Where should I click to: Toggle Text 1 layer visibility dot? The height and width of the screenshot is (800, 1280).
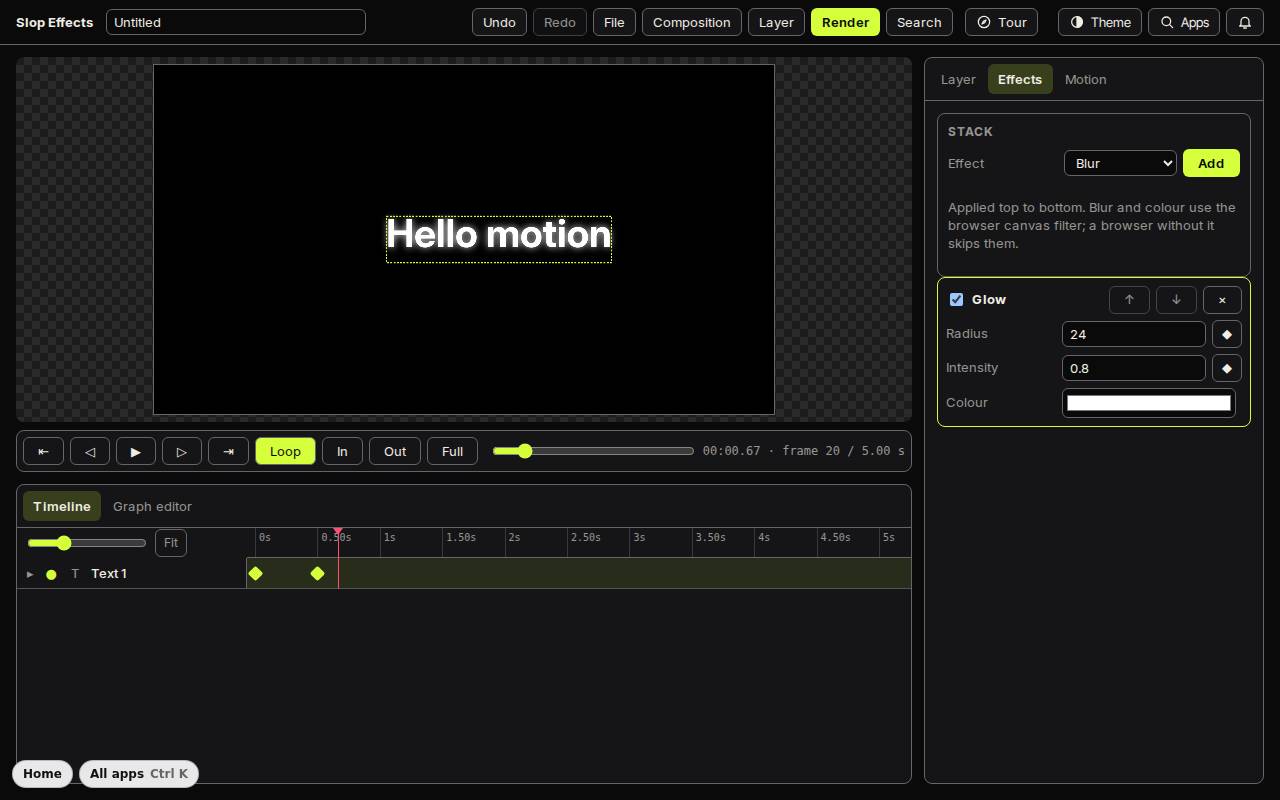(x=51, y=574)
